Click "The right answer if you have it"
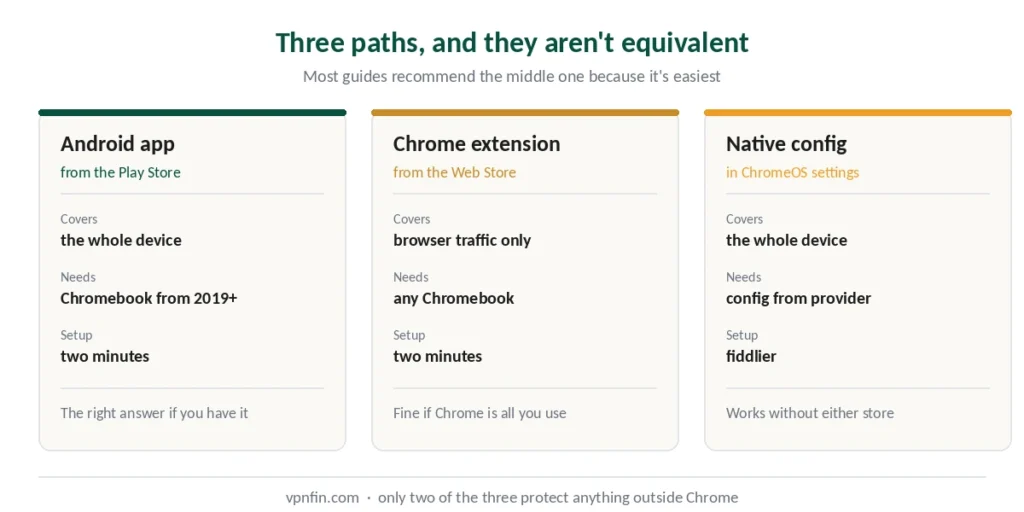 155,413
